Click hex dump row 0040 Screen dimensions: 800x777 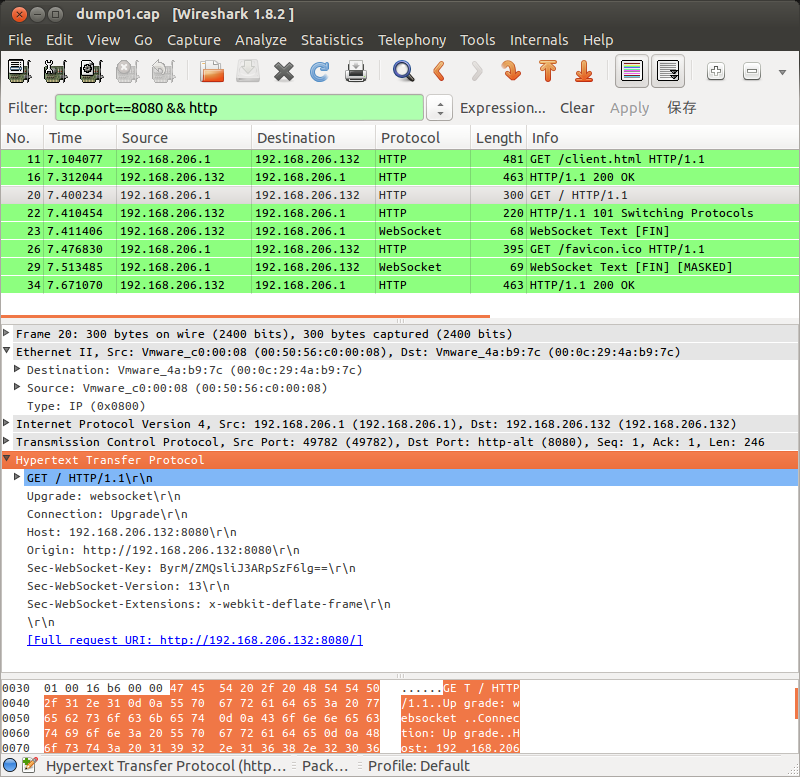point(260,704)
